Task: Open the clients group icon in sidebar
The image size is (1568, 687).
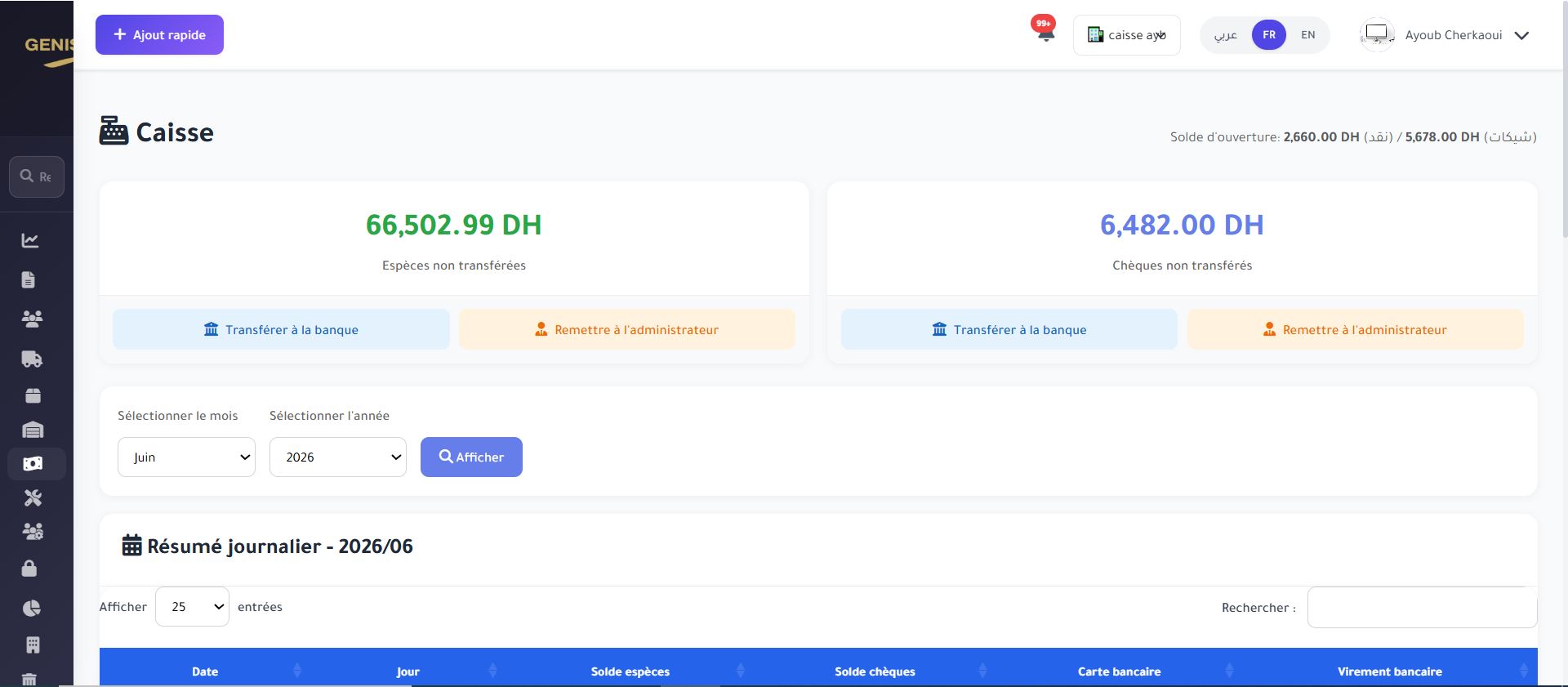Action: [x=32, y=319]
